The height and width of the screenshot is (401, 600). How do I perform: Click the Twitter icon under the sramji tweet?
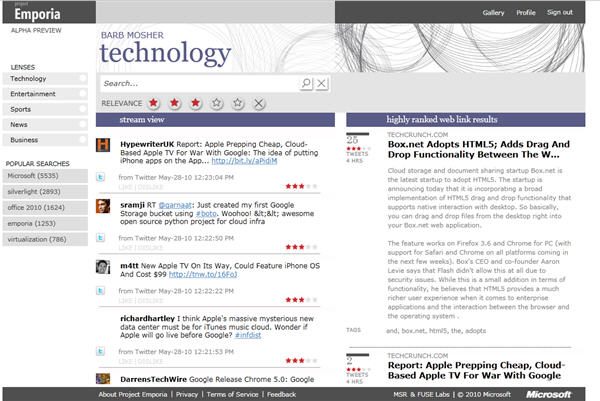[100, 238]
